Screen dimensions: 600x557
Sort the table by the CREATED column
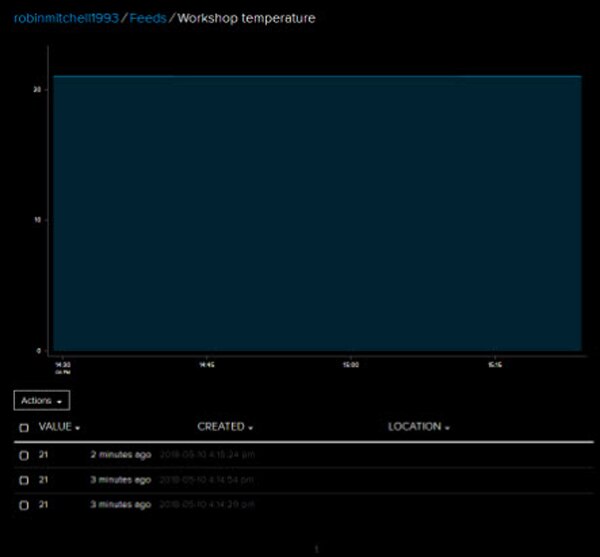pyautogui.click(x=225, y=427)
